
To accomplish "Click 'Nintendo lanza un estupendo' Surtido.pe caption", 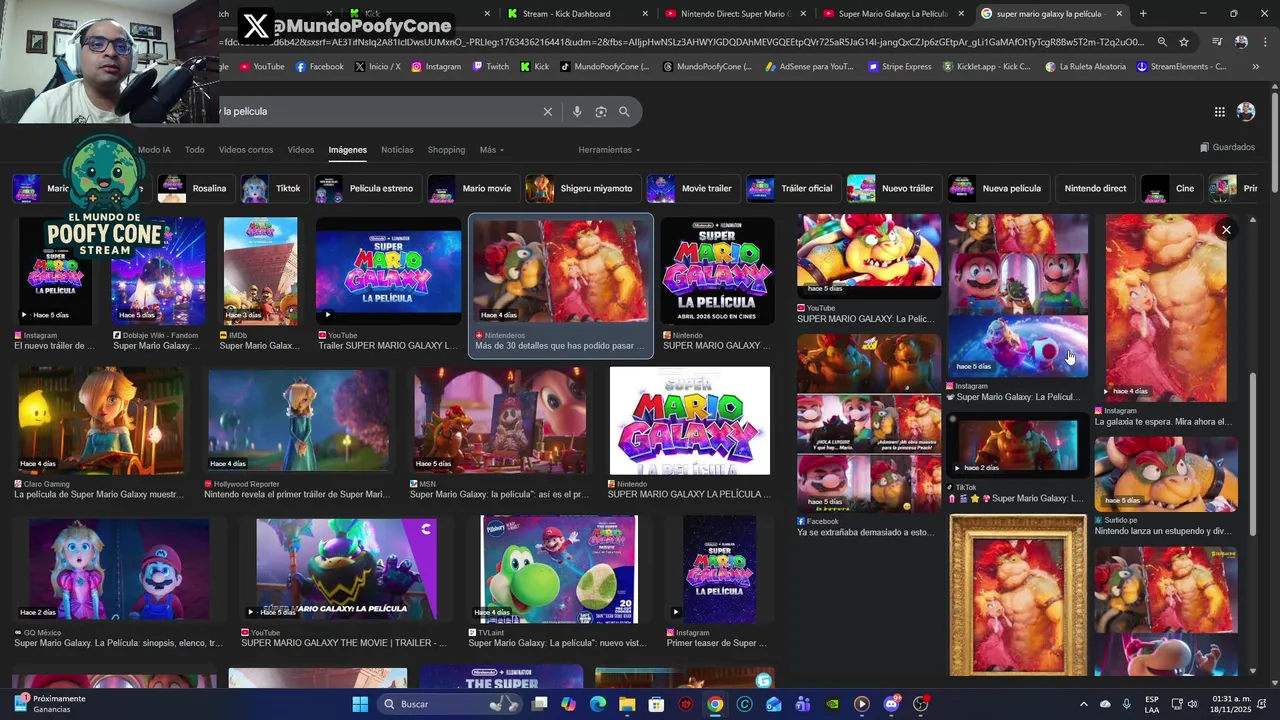I will (1163, 531).
